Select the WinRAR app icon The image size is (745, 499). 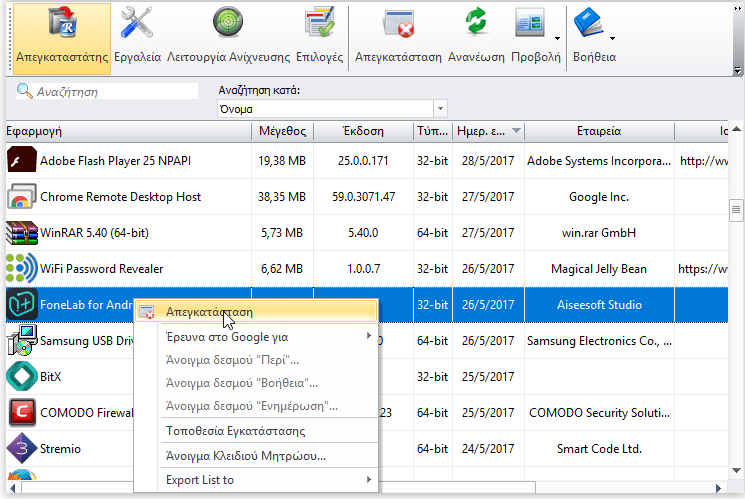[x=22, y=233]
